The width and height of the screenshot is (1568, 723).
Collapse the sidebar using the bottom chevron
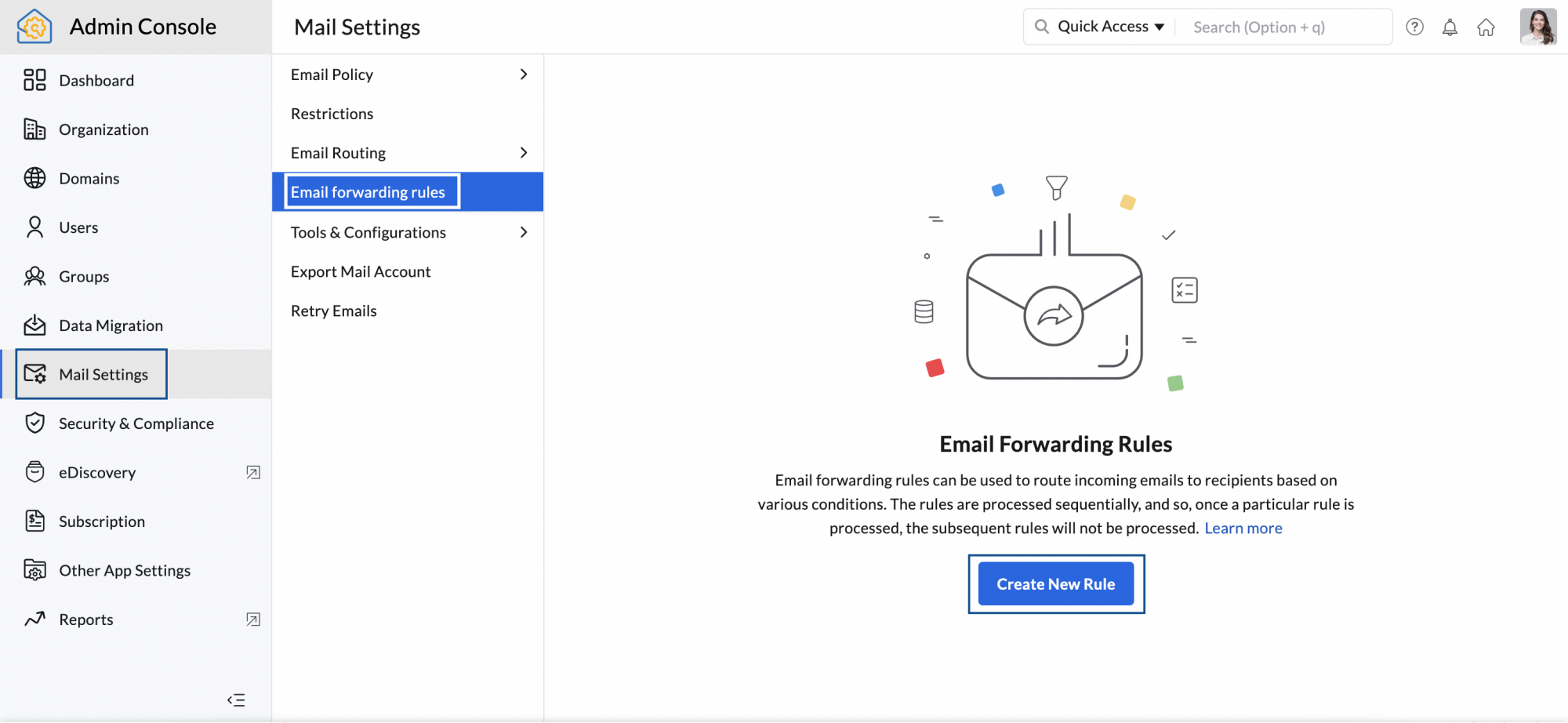(x=236, y=699)
